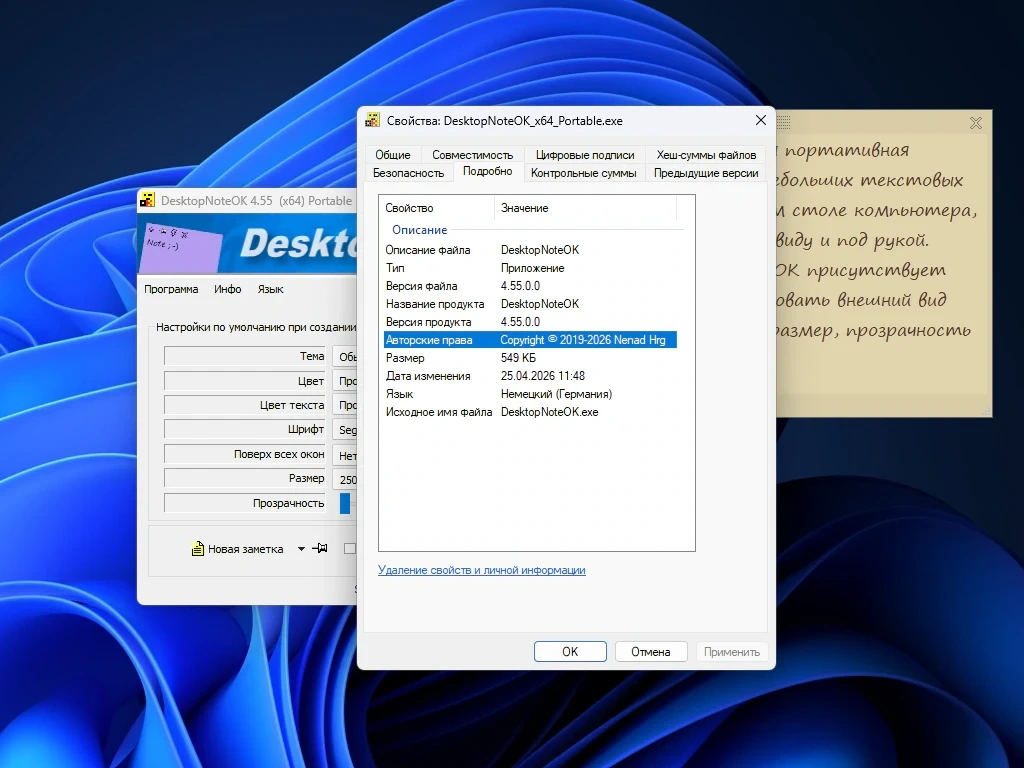Click the DesktopNoteOK icon in Properties title bar
This screenshot has height=768, width=1024.
coord(372,120)
